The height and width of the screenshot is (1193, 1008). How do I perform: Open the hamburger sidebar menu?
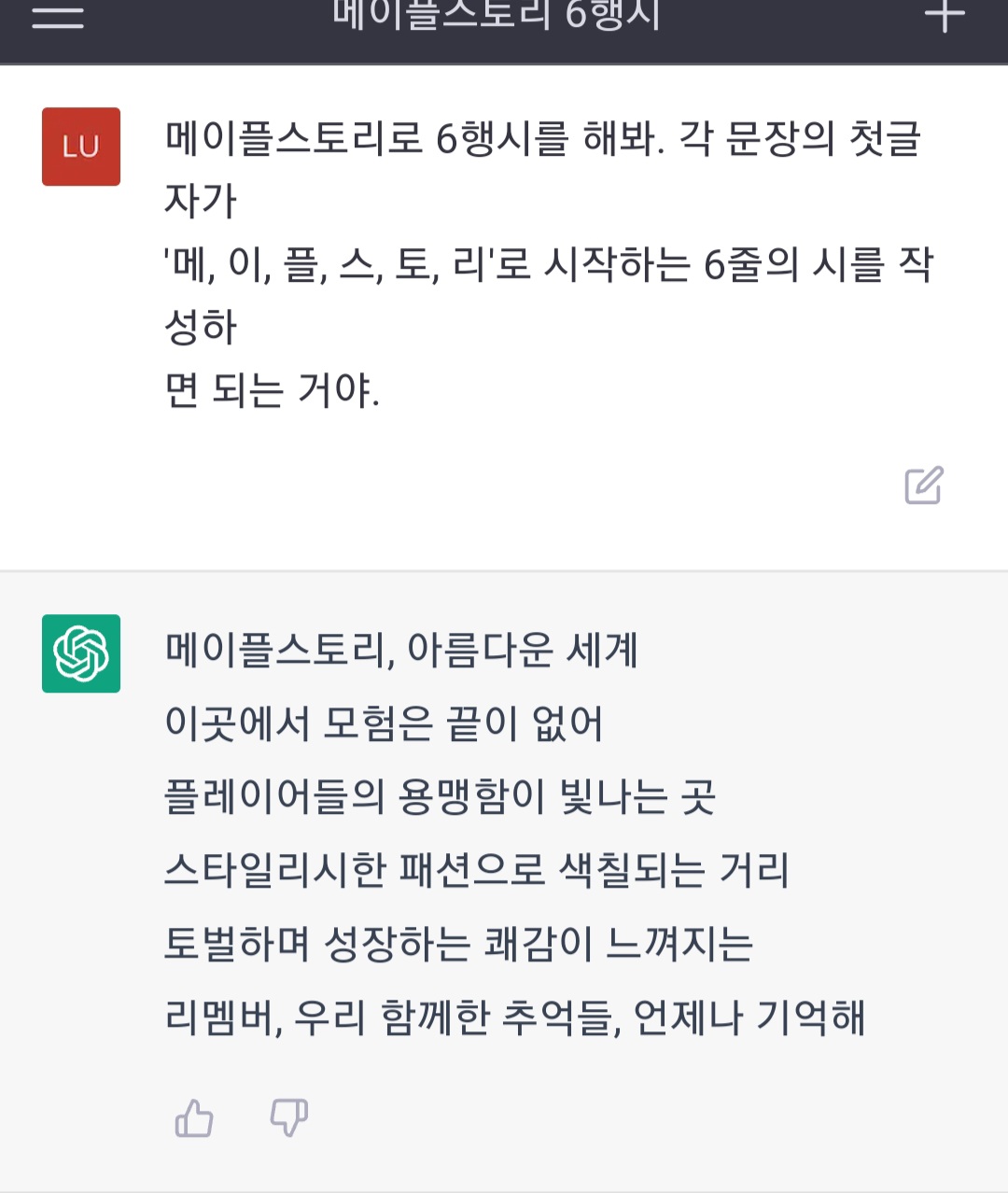58,15
